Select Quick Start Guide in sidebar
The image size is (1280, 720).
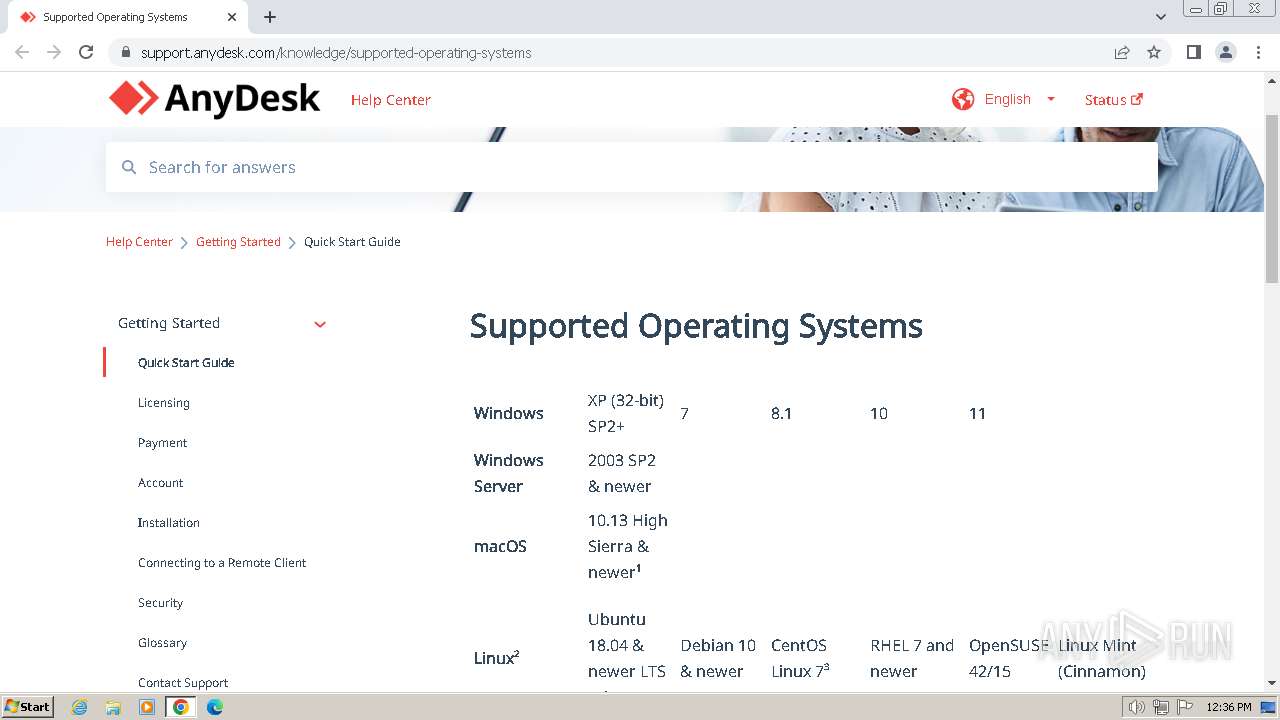tap(186, 363)
